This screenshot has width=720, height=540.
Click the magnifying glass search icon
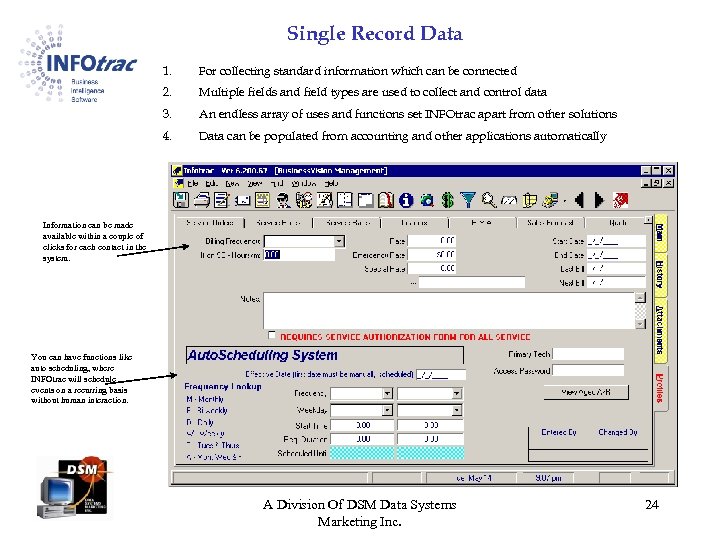click(489, 200)
